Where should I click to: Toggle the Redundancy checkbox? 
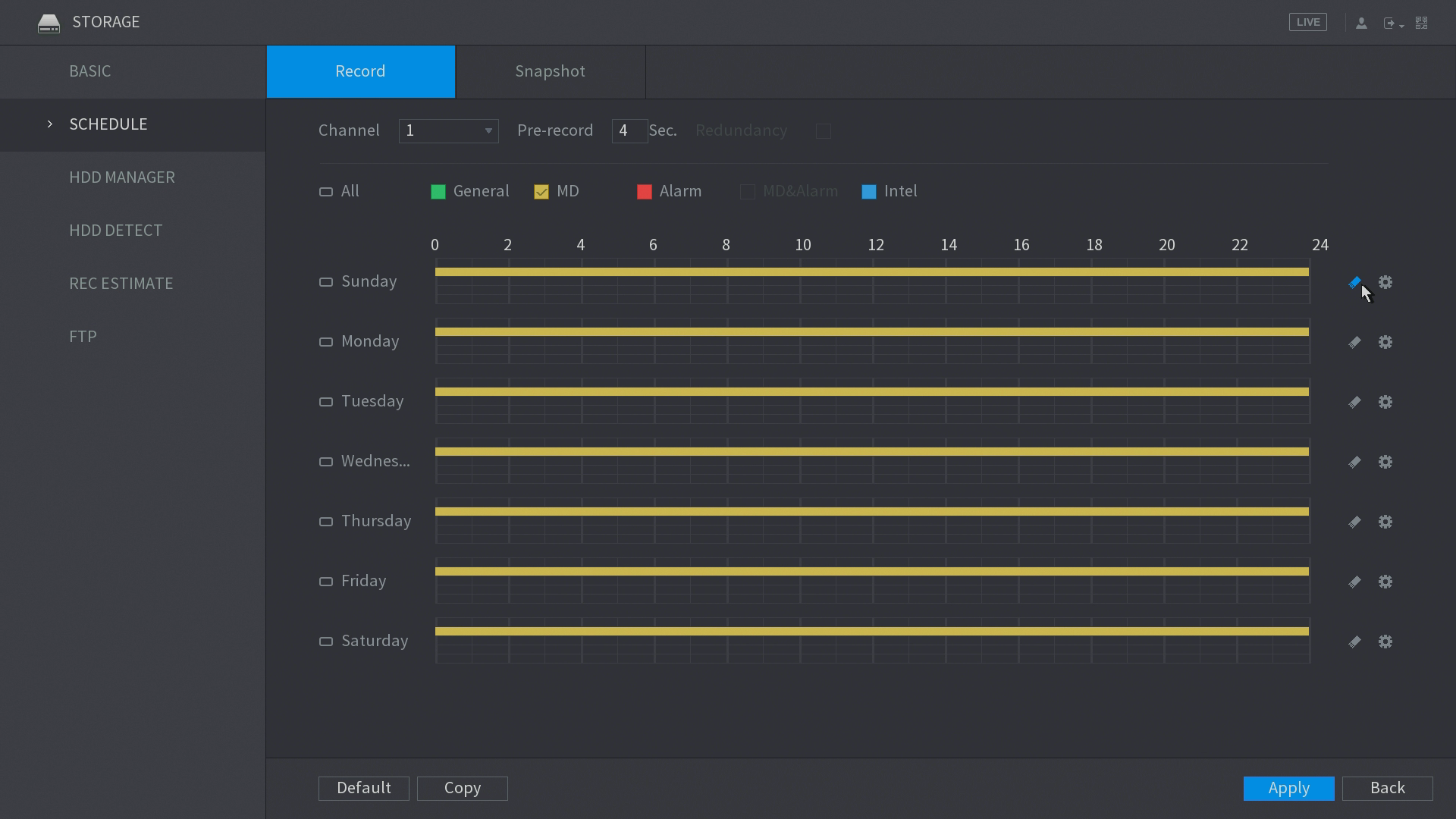coord(824,131)
